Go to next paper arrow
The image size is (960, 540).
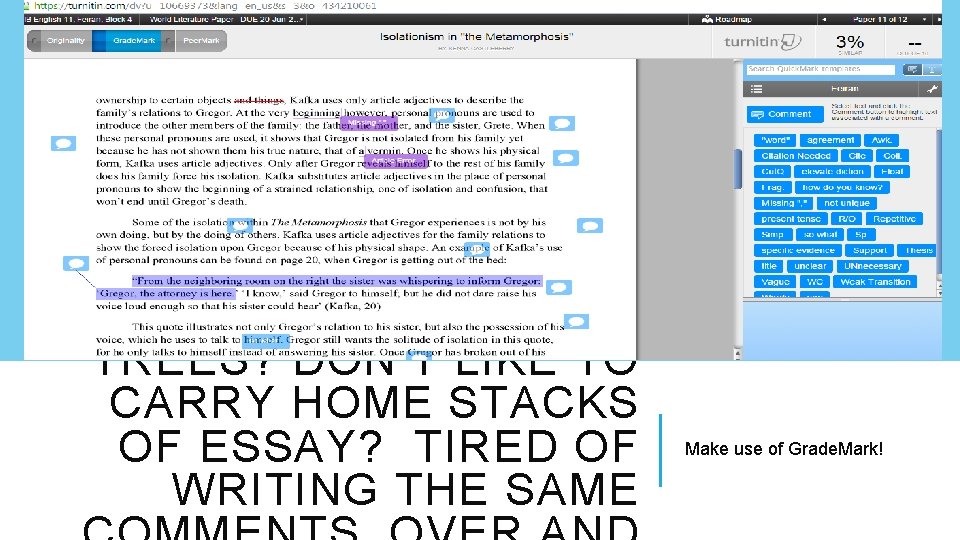pos(939,20)
